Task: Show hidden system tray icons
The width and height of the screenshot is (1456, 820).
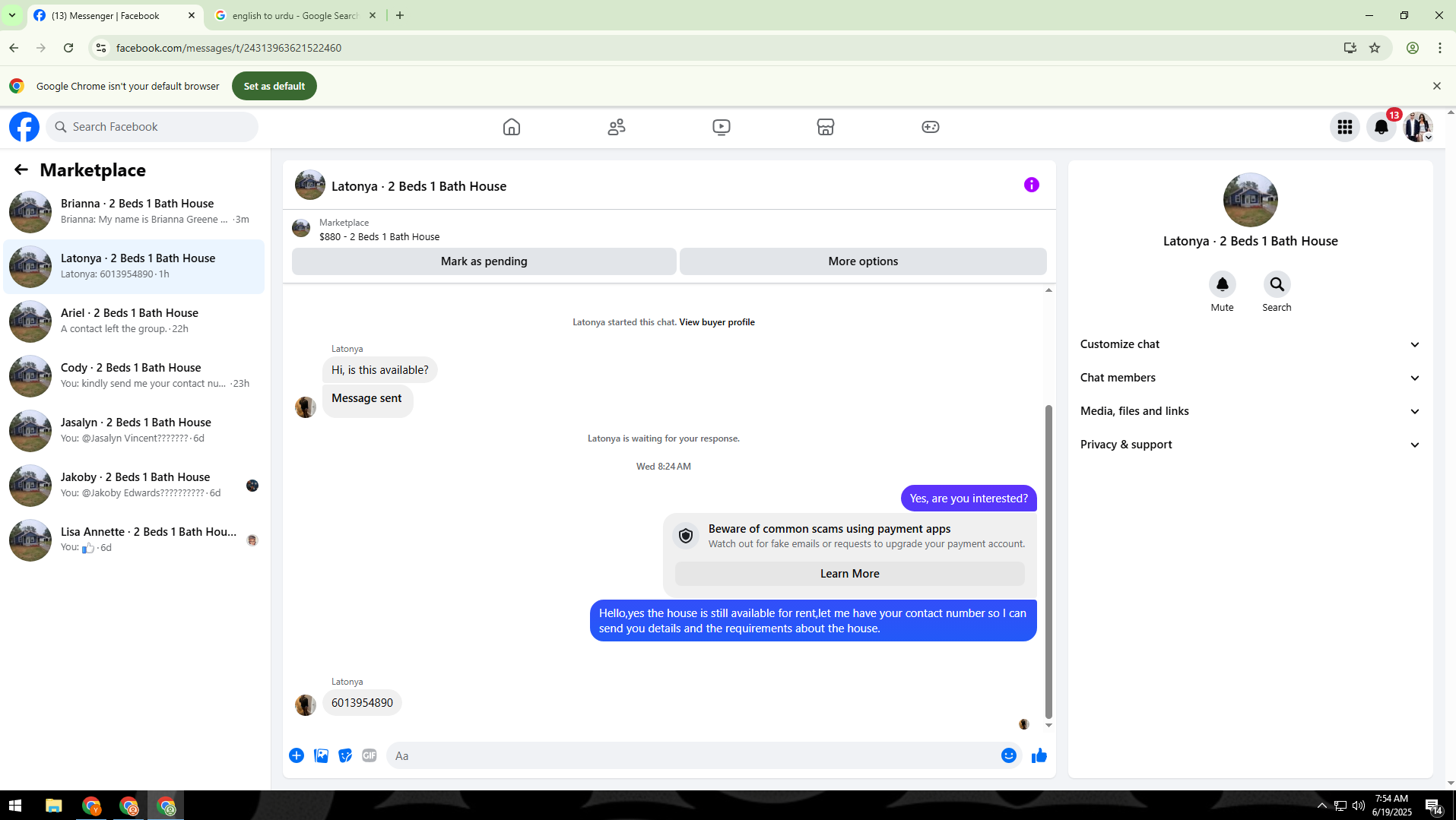Action: pyautogui.click(x=1322, y=806)
